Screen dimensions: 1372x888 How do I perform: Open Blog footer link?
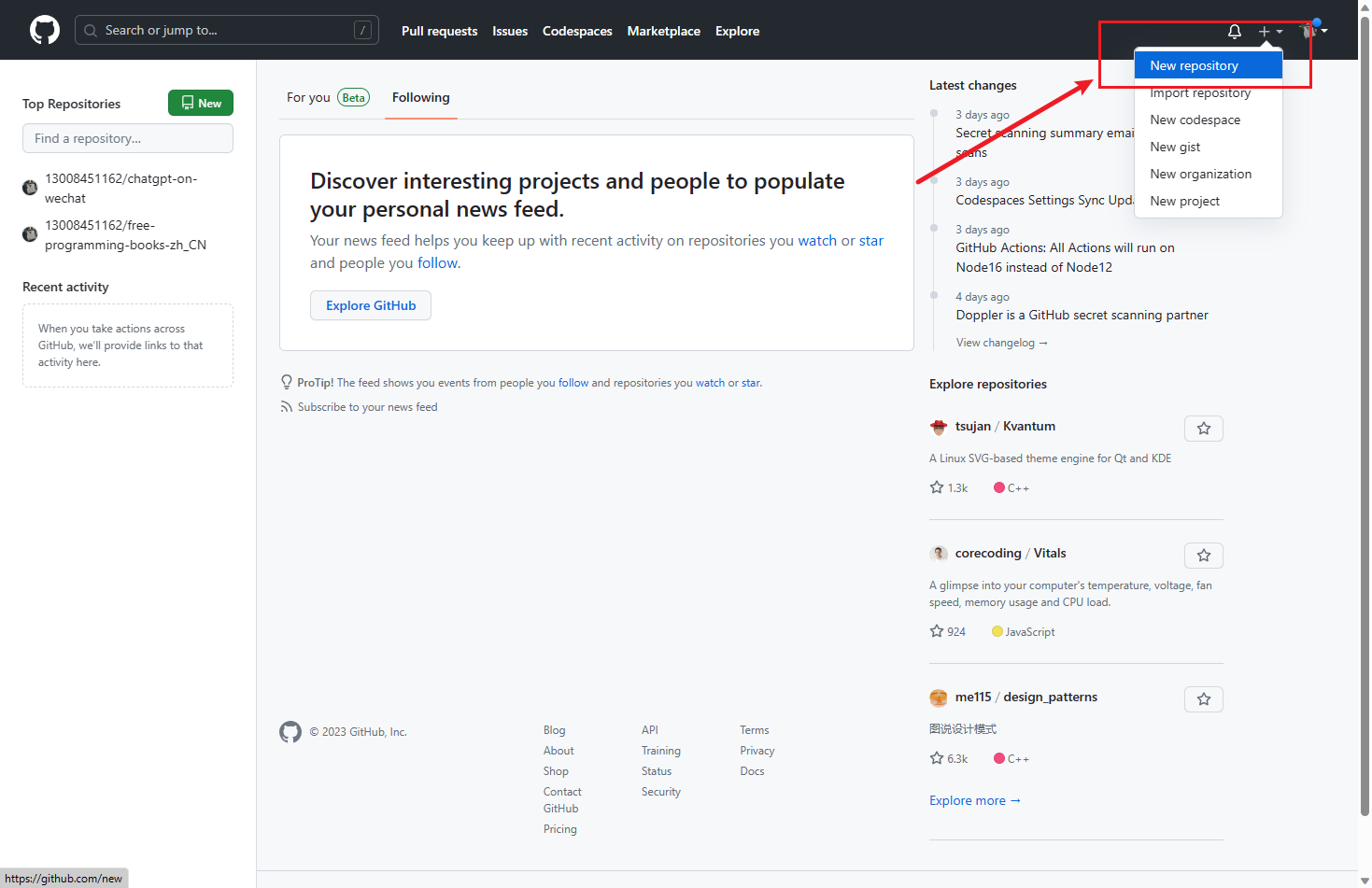tap(555, 730)
